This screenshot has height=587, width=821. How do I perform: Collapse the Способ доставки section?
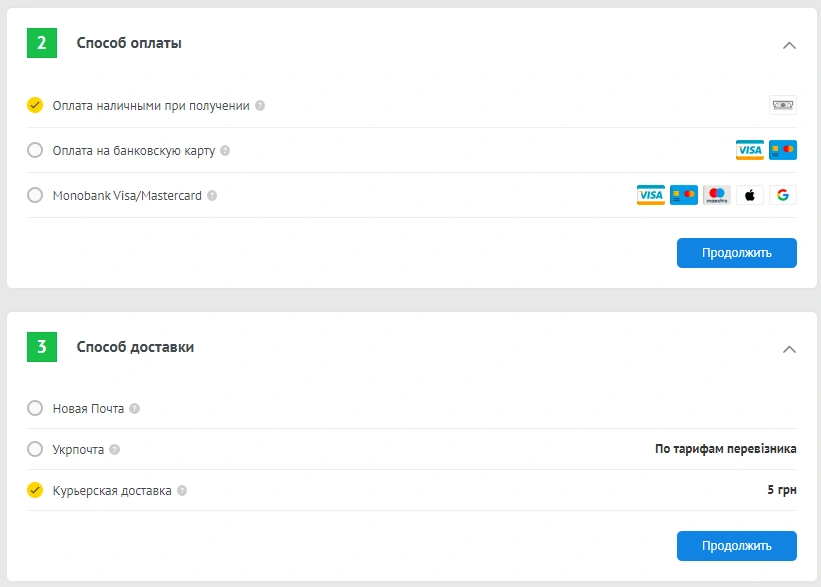[790, 350]
